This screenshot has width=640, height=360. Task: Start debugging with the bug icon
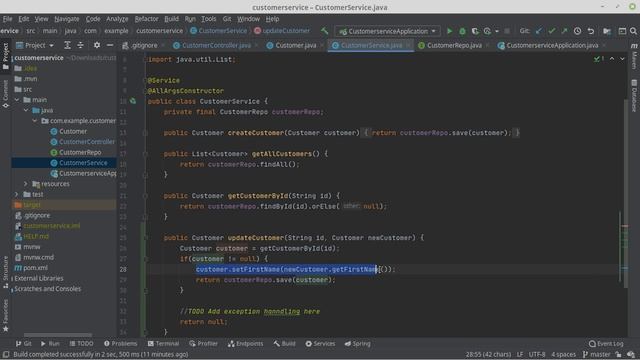(462, 31)
